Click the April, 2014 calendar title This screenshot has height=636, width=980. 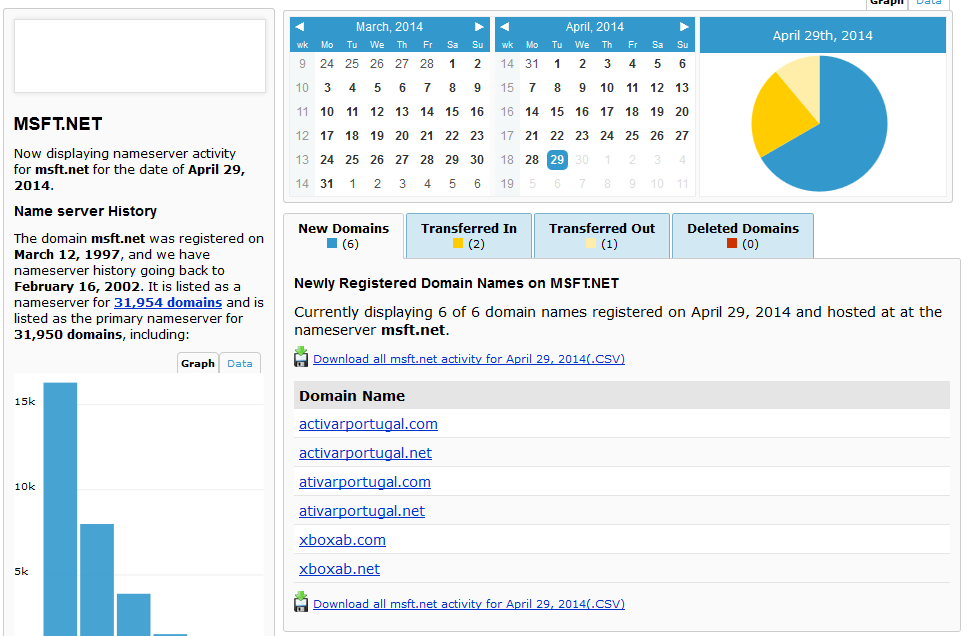point(594,27)
